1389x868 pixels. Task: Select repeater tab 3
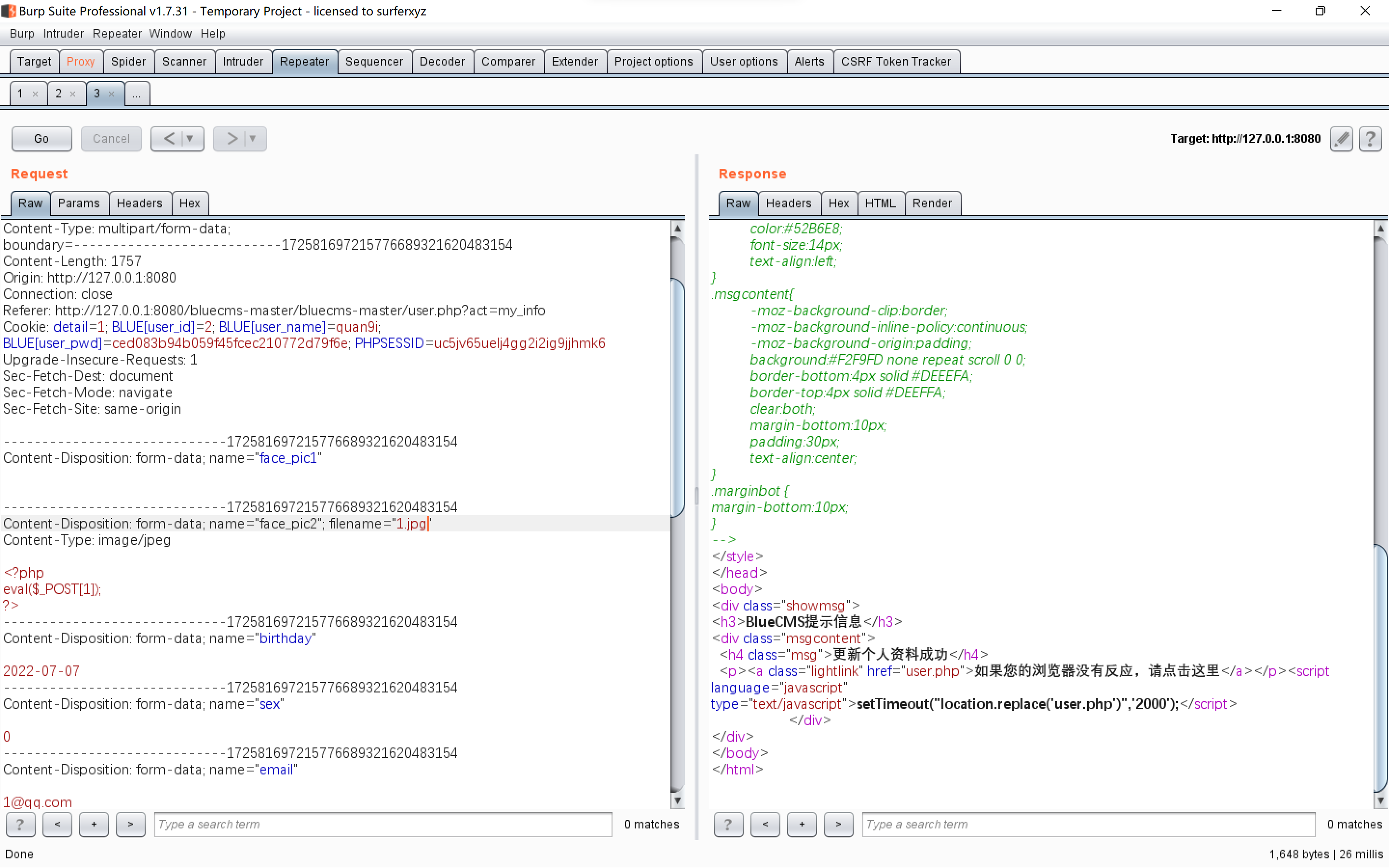[97, 94]
